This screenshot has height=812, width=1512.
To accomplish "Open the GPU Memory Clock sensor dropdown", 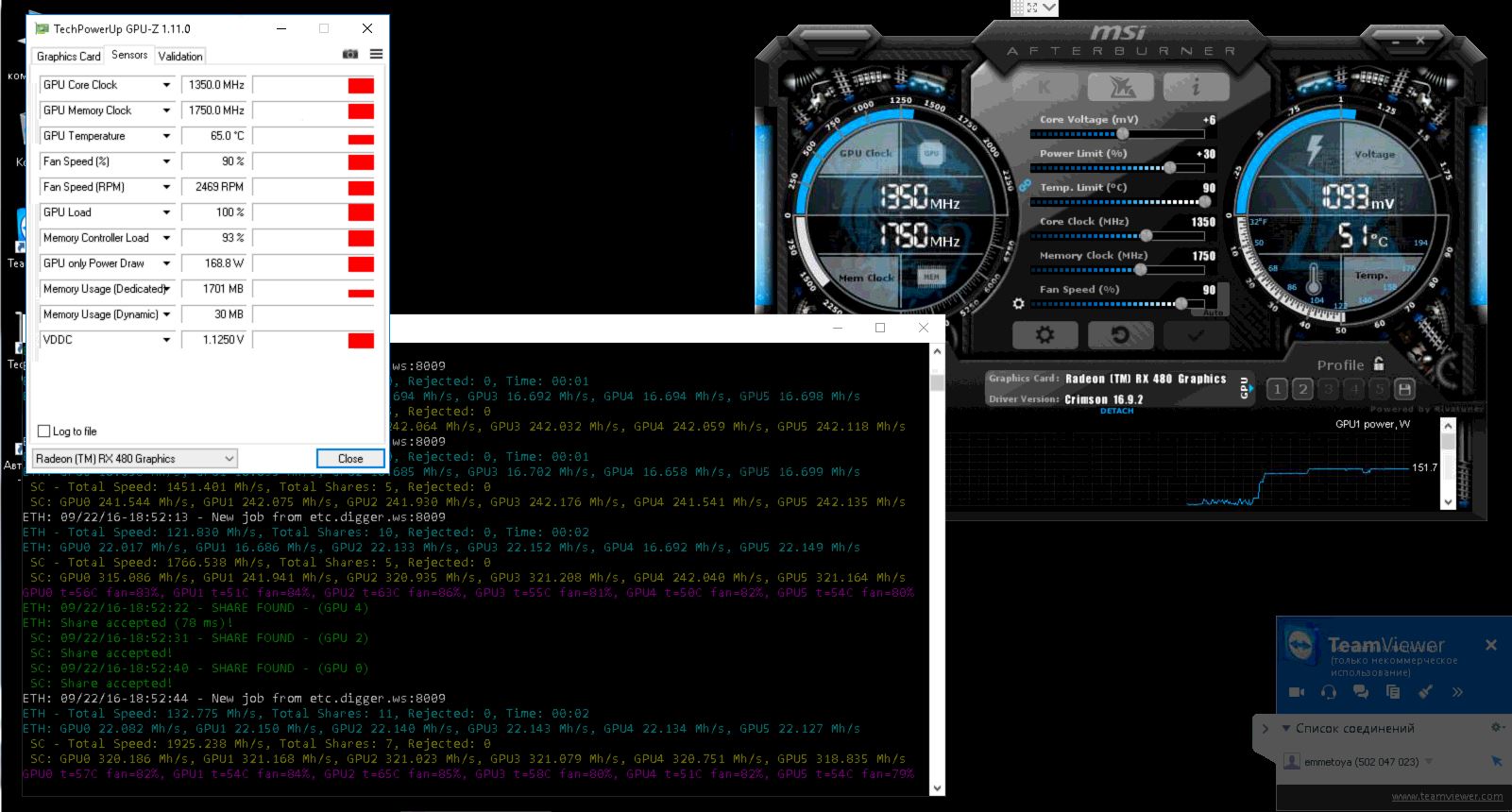I will click(166, 110).
